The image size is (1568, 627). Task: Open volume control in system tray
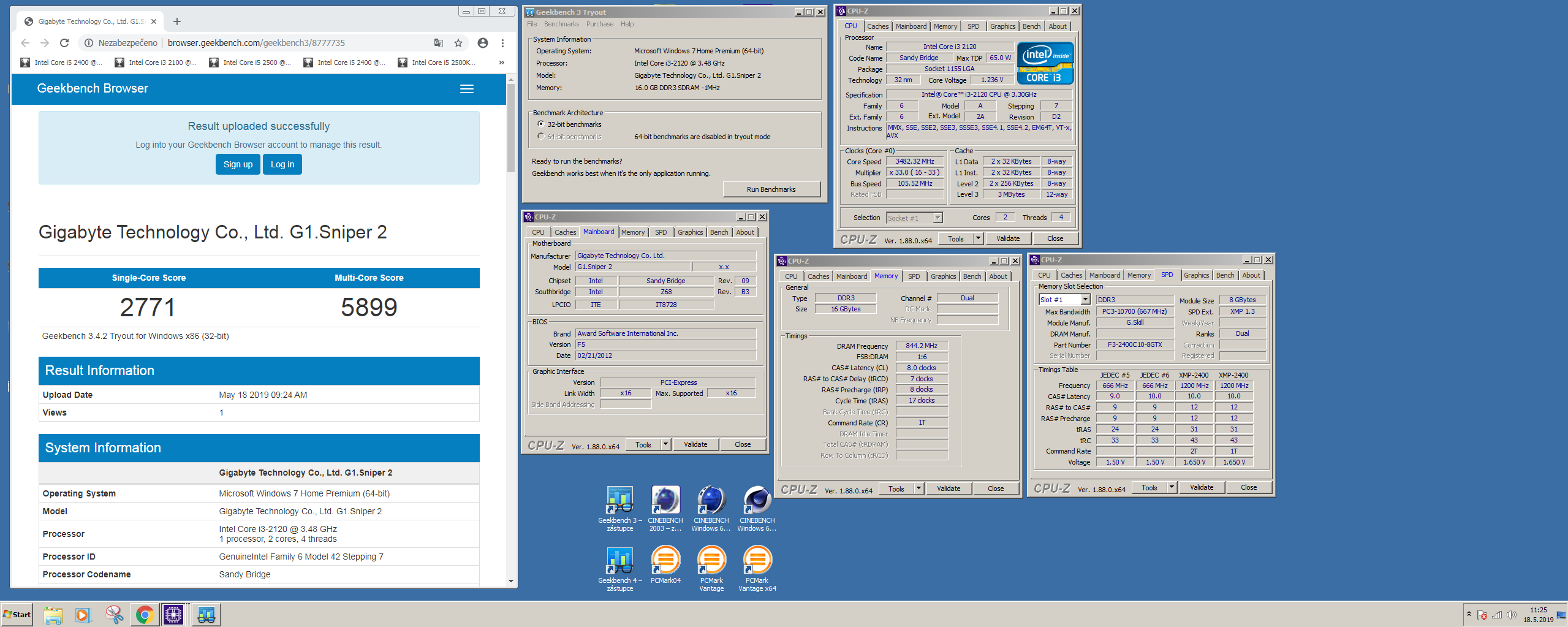click(x=1511, y=615)
